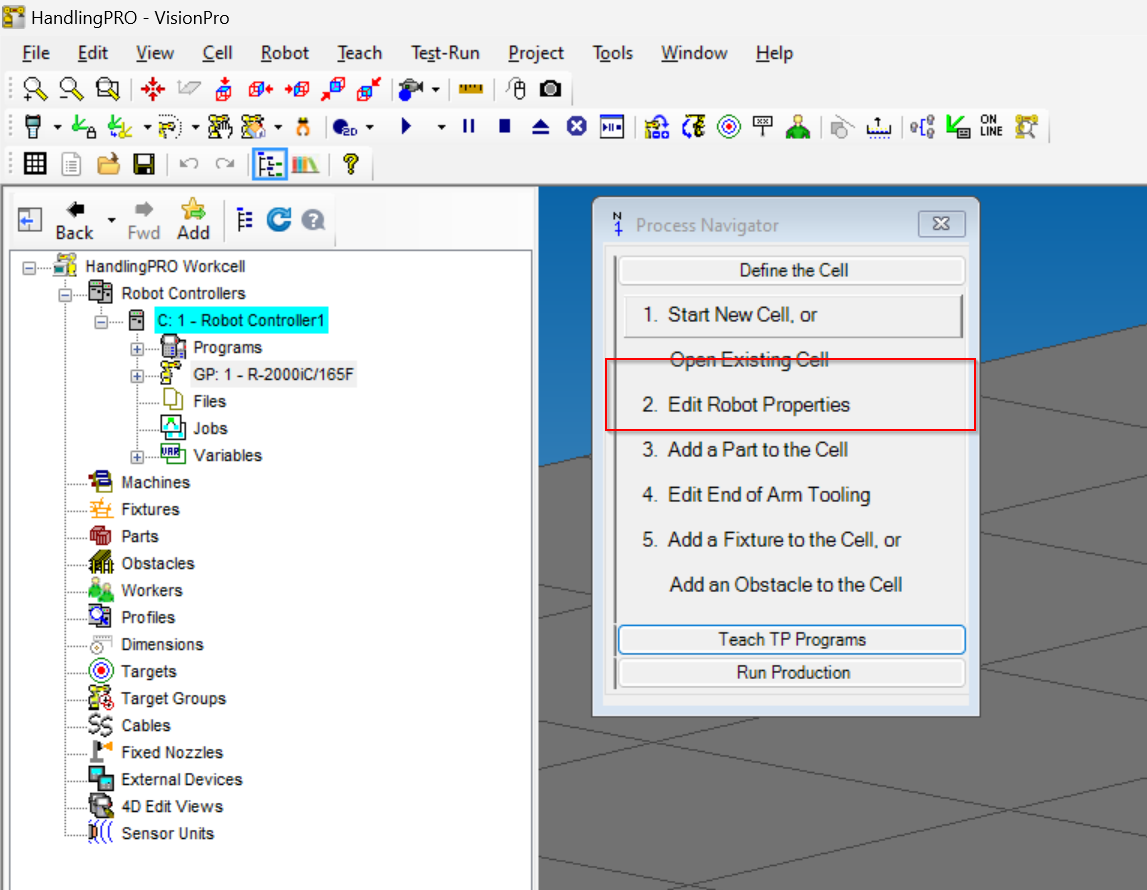The image size is (1147, 890).
Task: Open the 2D view dropdown arrow
Action: point(370,128)
